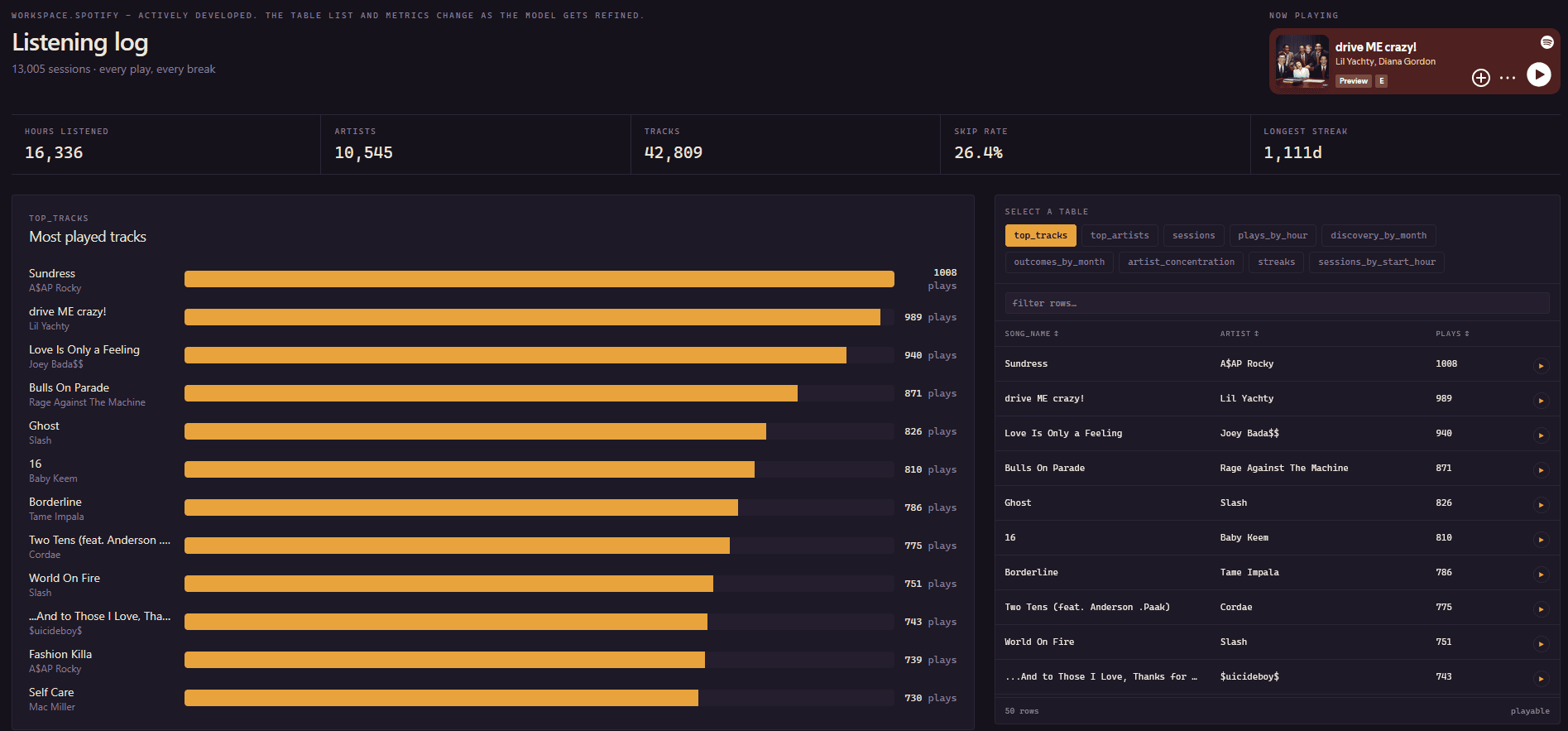
Task: Click the Hours Listened stat card
Action: tap(166, 144)
